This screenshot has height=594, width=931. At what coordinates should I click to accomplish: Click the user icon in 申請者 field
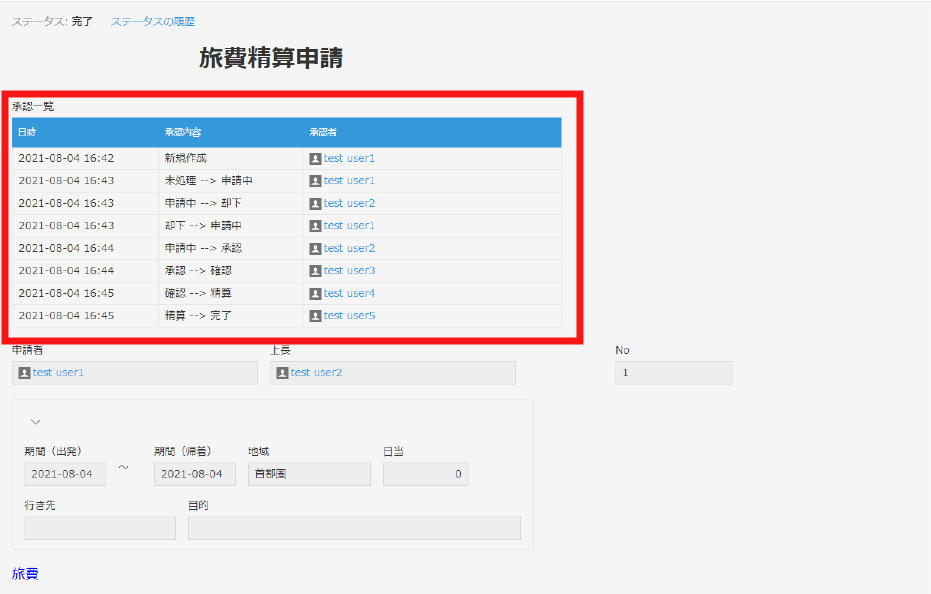pyautogui.click(x=24, y=373)
